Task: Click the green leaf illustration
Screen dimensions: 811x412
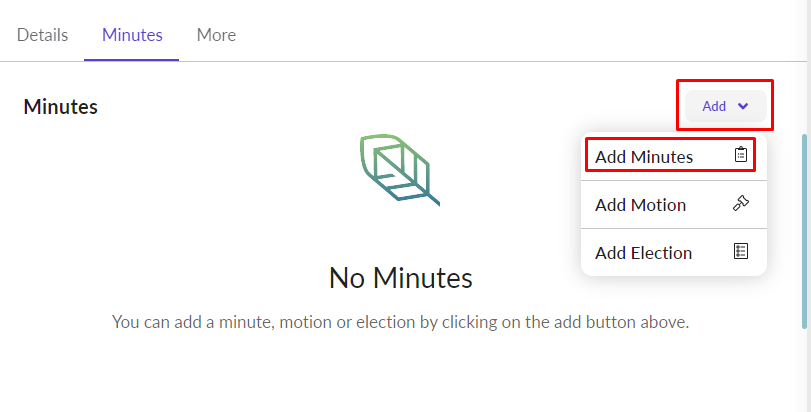Action: [x=398, y=168]
